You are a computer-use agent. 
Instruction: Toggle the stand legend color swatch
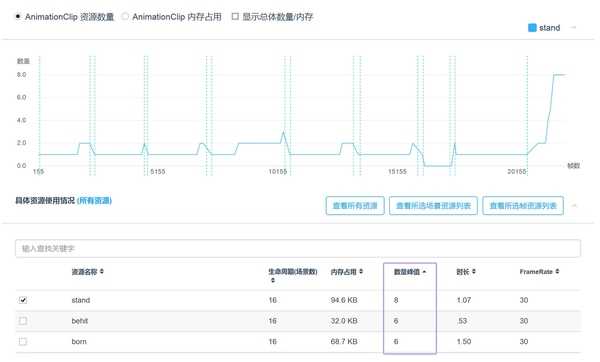(x=532, y=28)
